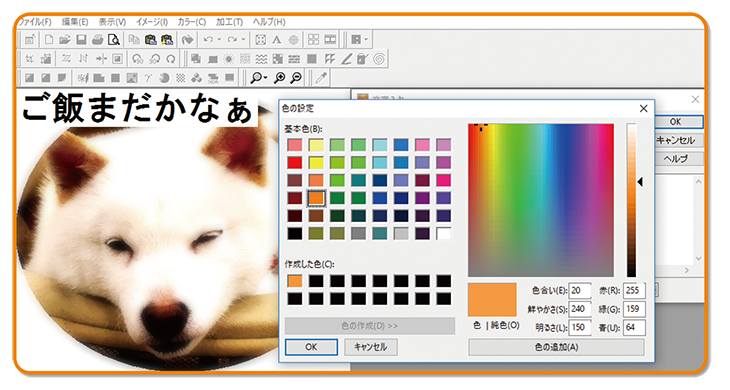Click the 鮮やかさ(S) saturation field
Image resolution: width=730 pixels, height=390 pixels.
[x=580, y=309]
